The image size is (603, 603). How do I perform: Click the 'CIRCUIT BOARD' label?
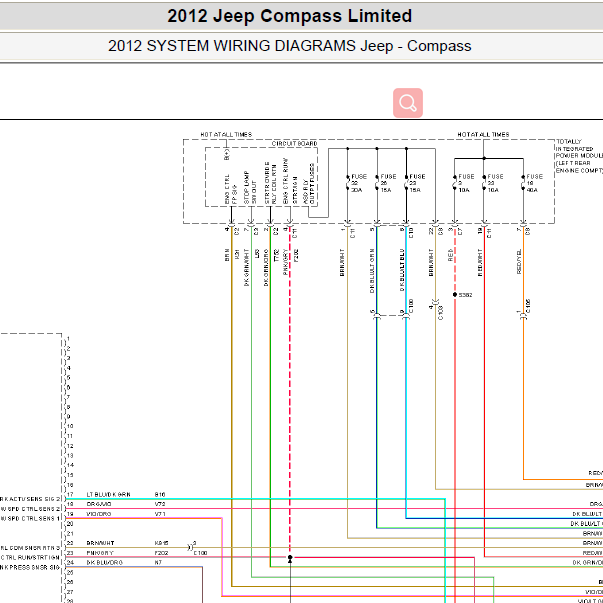(x=295, y=143)
